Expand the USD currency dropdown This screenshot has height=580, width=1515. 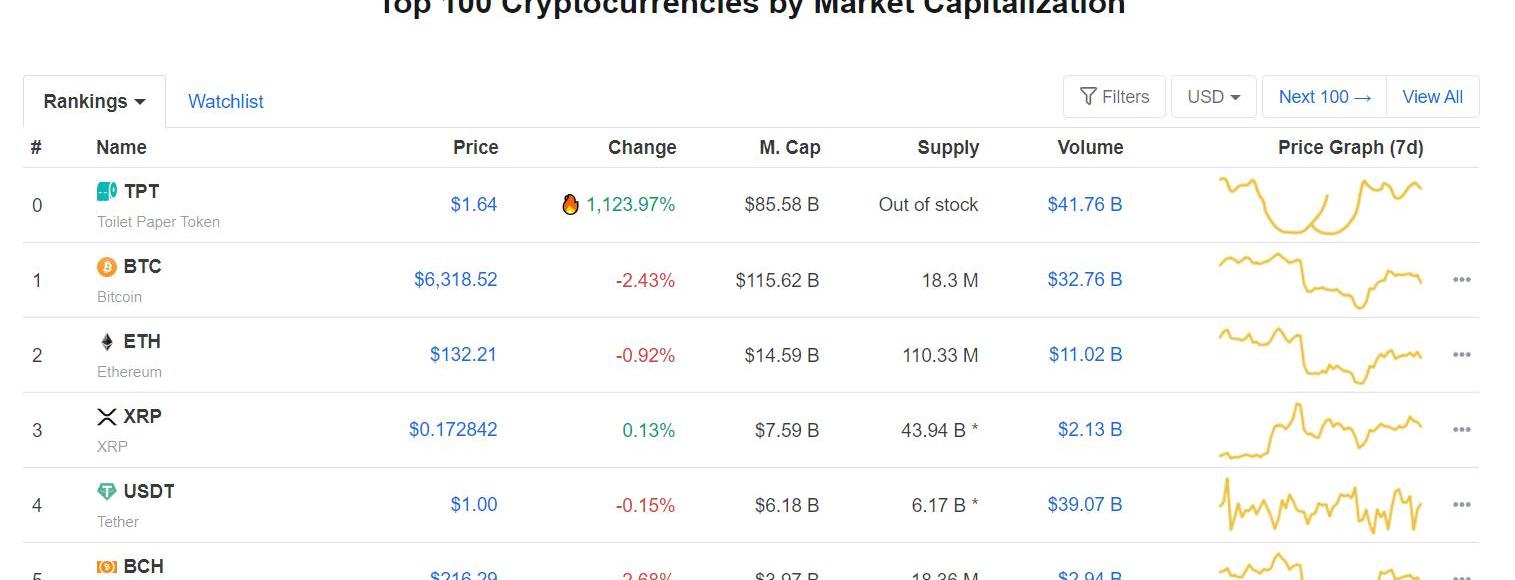1213,97
